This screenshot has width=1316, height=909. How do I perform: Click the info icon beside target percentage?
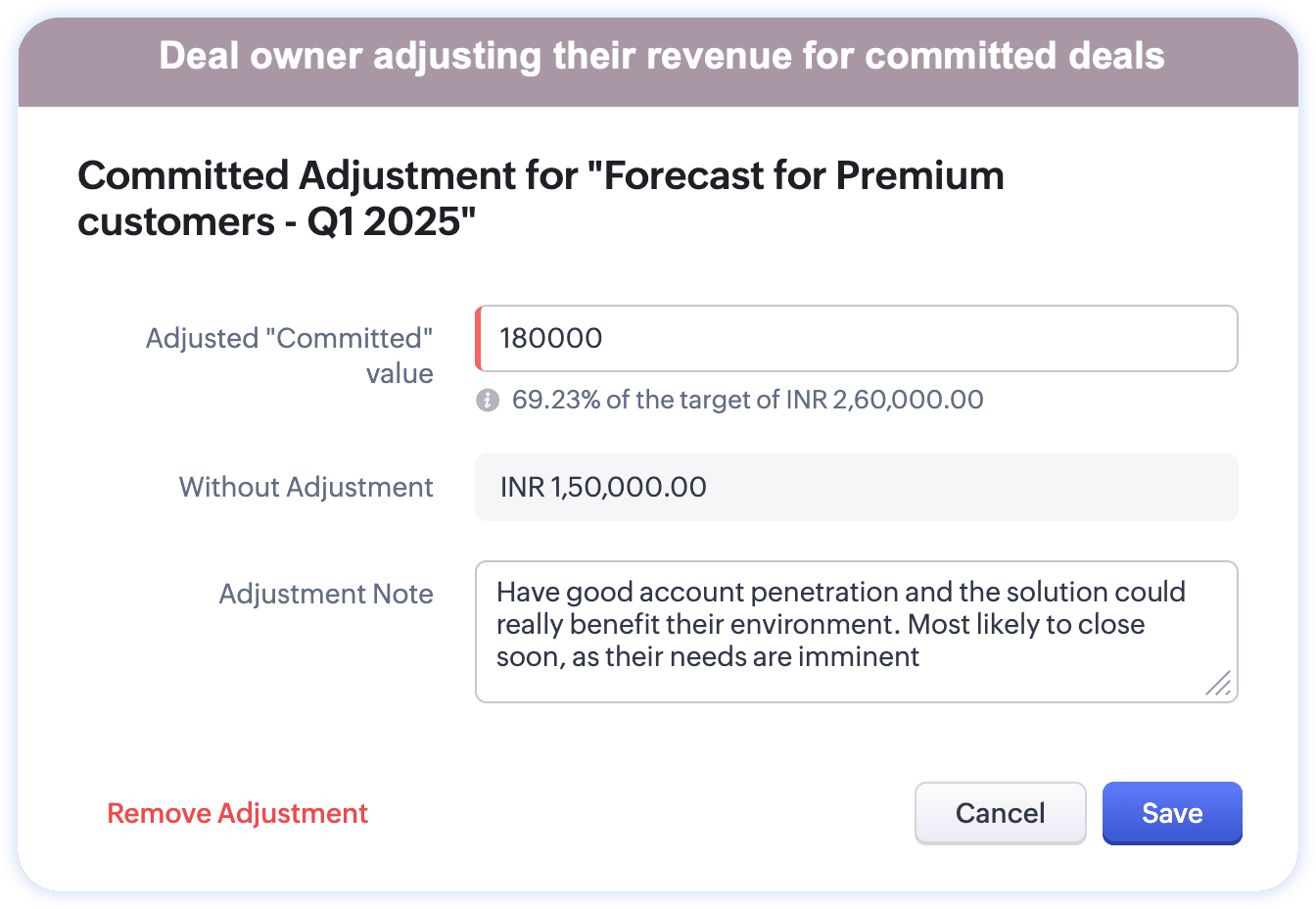coord(488,400)
